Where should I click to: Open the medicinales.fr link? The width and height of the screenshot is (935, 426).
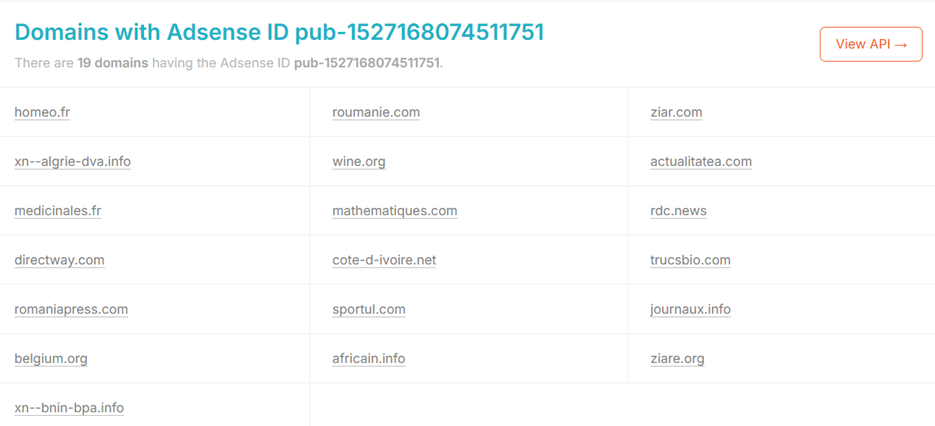[58, 211]
